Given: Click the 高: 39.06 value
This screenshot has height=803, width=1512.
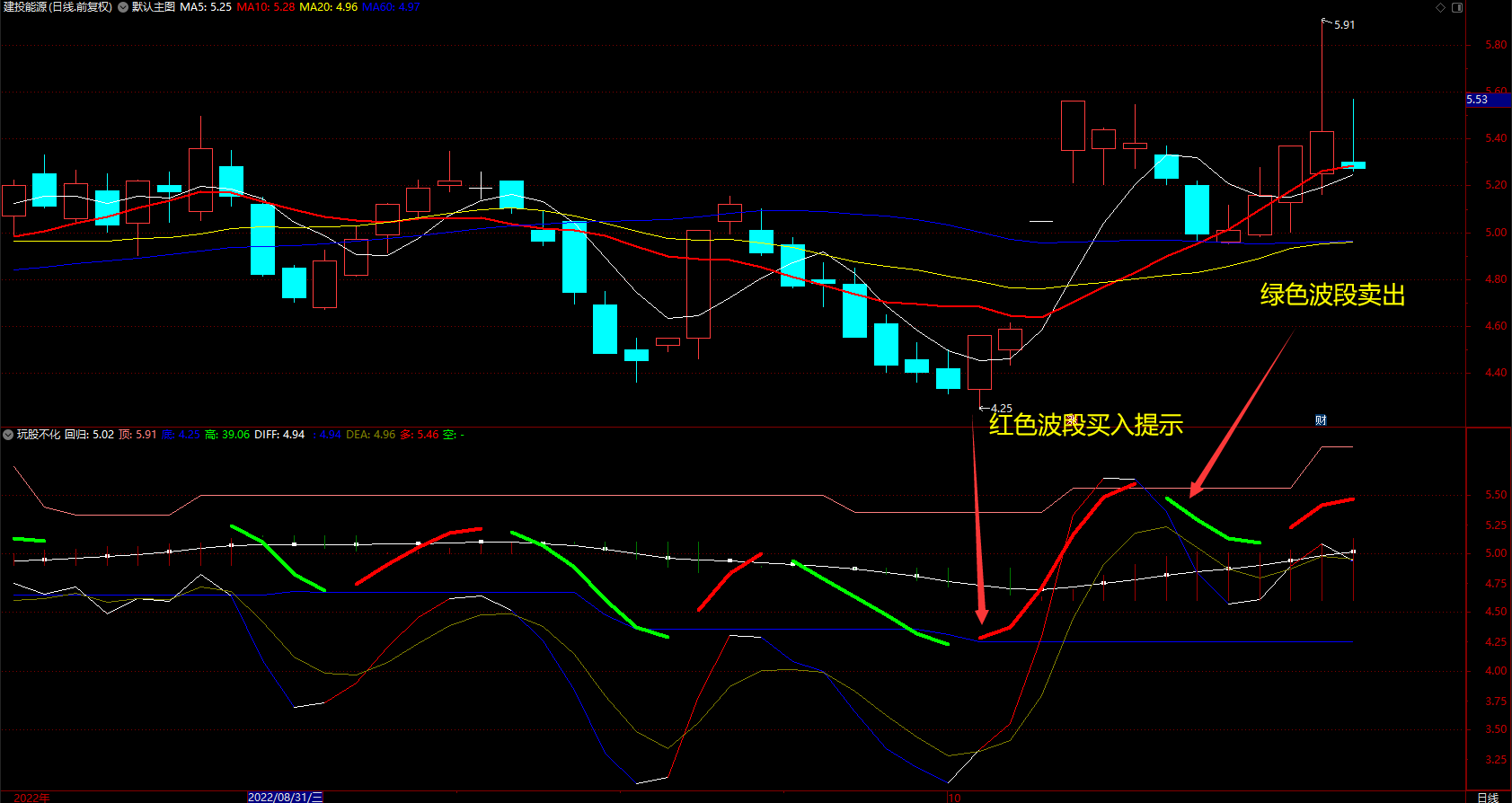Looking at the screenshot, I should click(x=227, y=435).
